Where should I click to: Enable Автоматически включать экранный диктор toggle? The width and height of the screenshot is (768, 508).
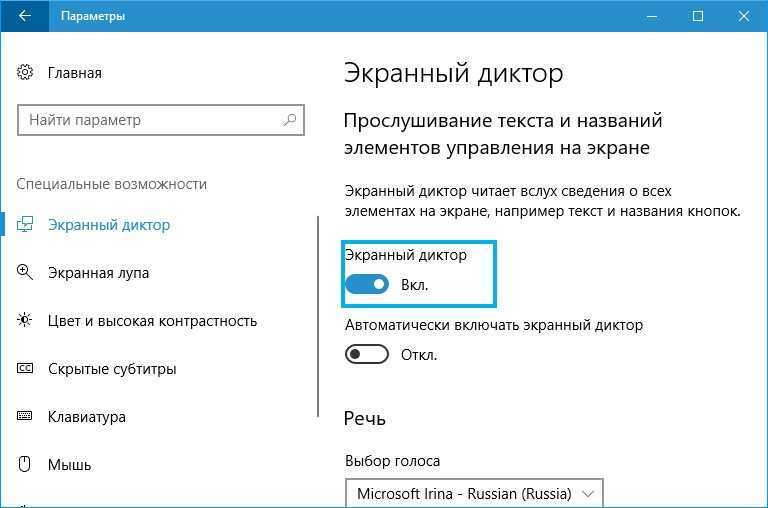tap(367, 354)
